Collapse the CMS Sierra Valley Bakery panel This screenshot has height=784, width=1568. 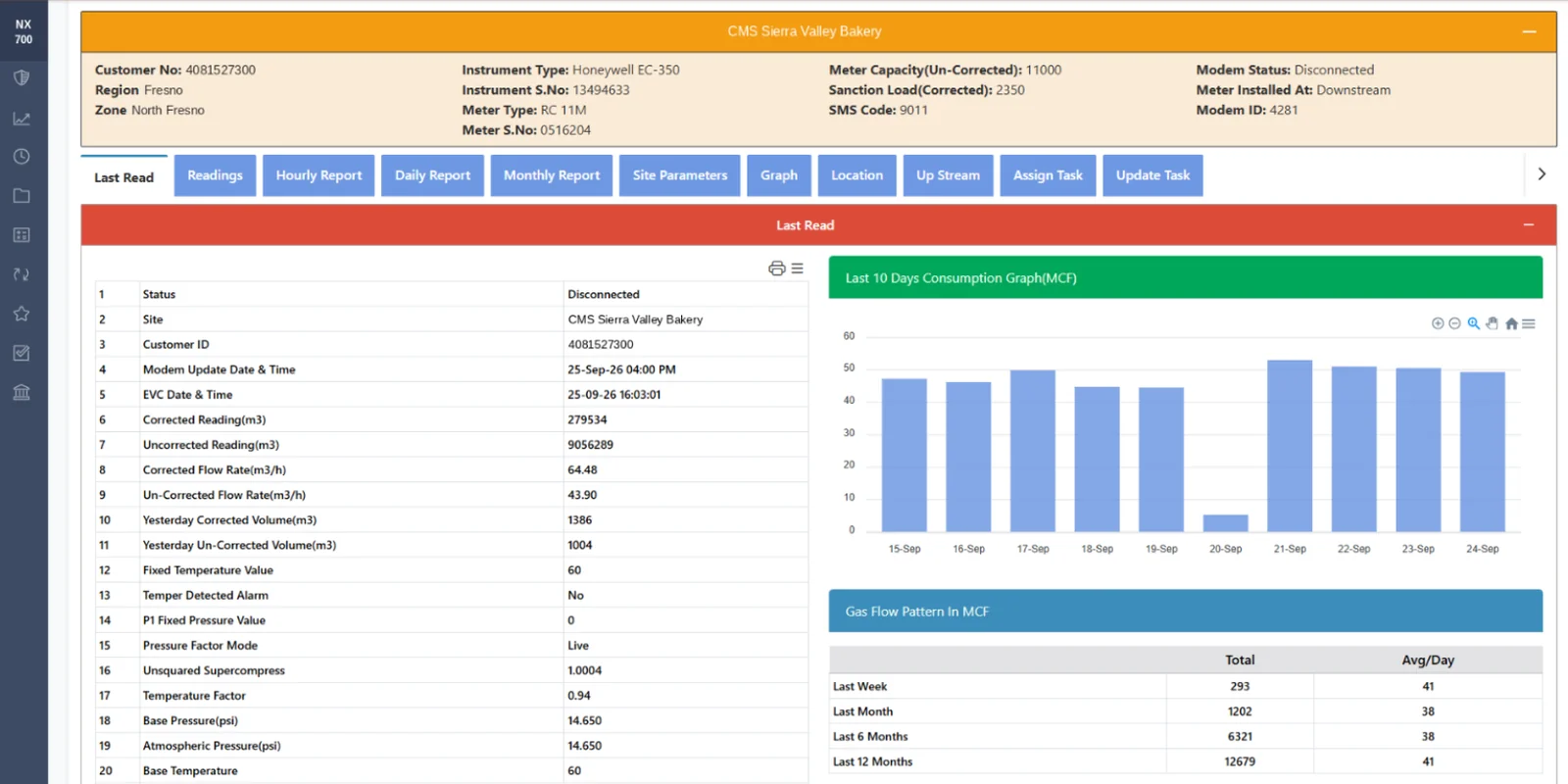(x=1529, y=31)
